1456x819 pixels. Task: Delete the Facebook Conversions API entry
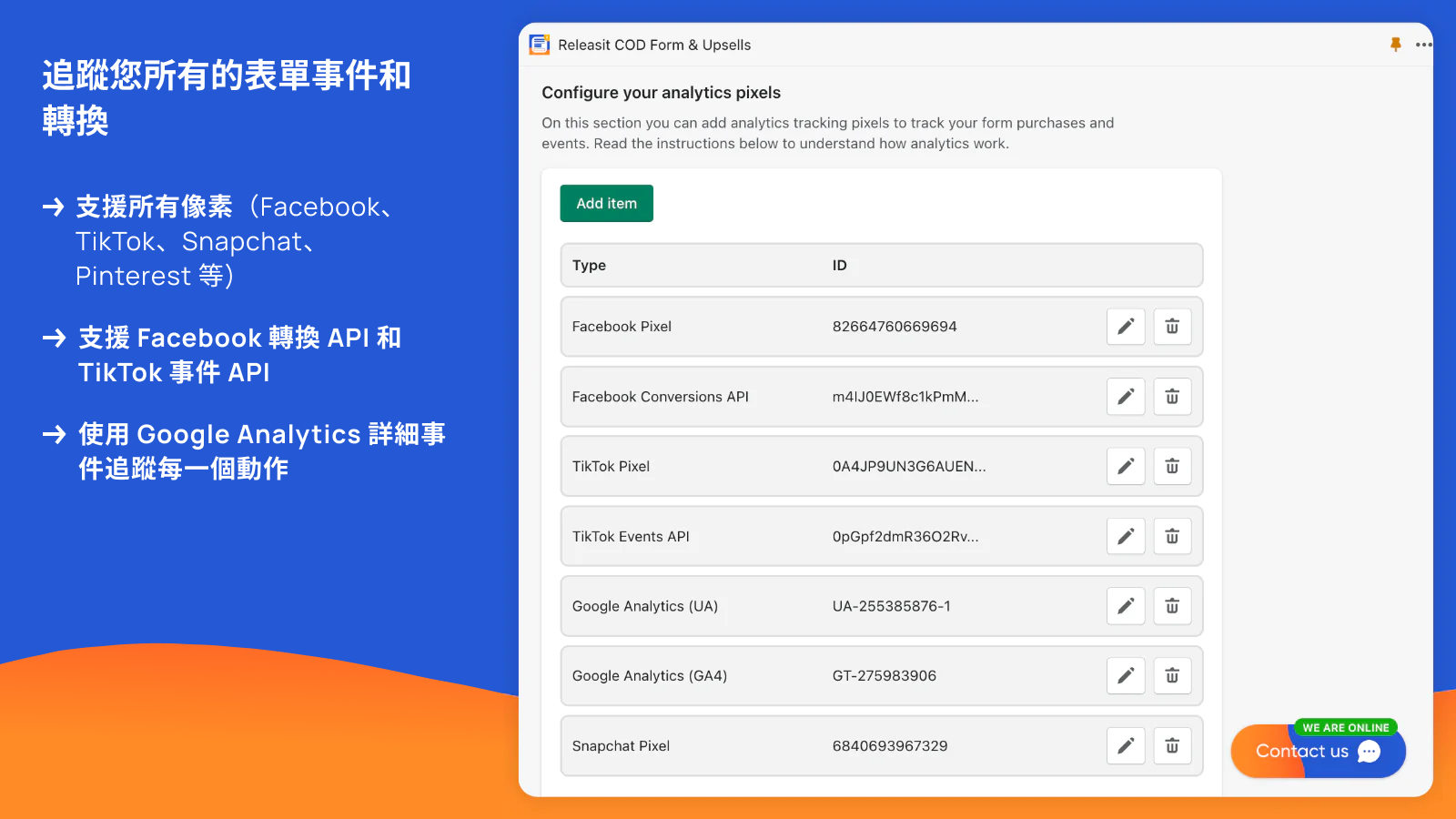click(1172, 397)
